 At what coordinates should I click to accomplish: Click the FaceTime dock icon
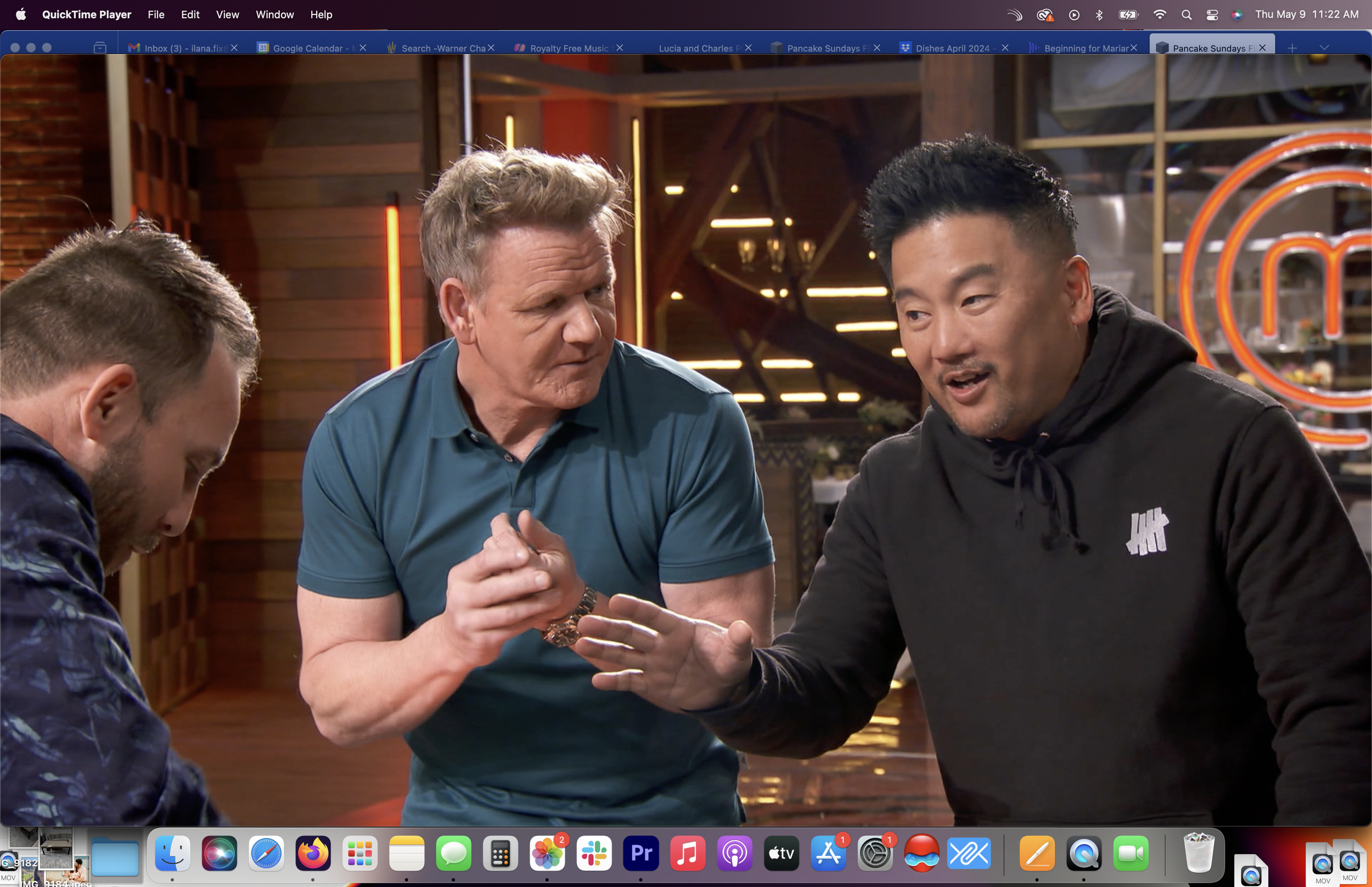point(1130,853)
